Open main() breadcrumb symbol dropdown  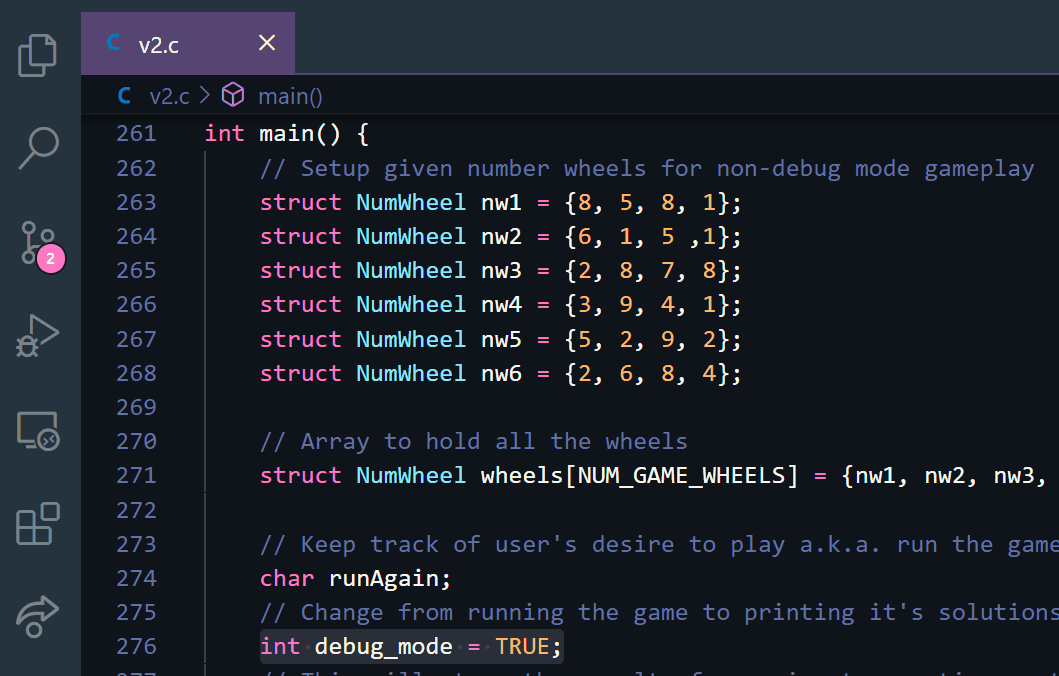(290, 96)
